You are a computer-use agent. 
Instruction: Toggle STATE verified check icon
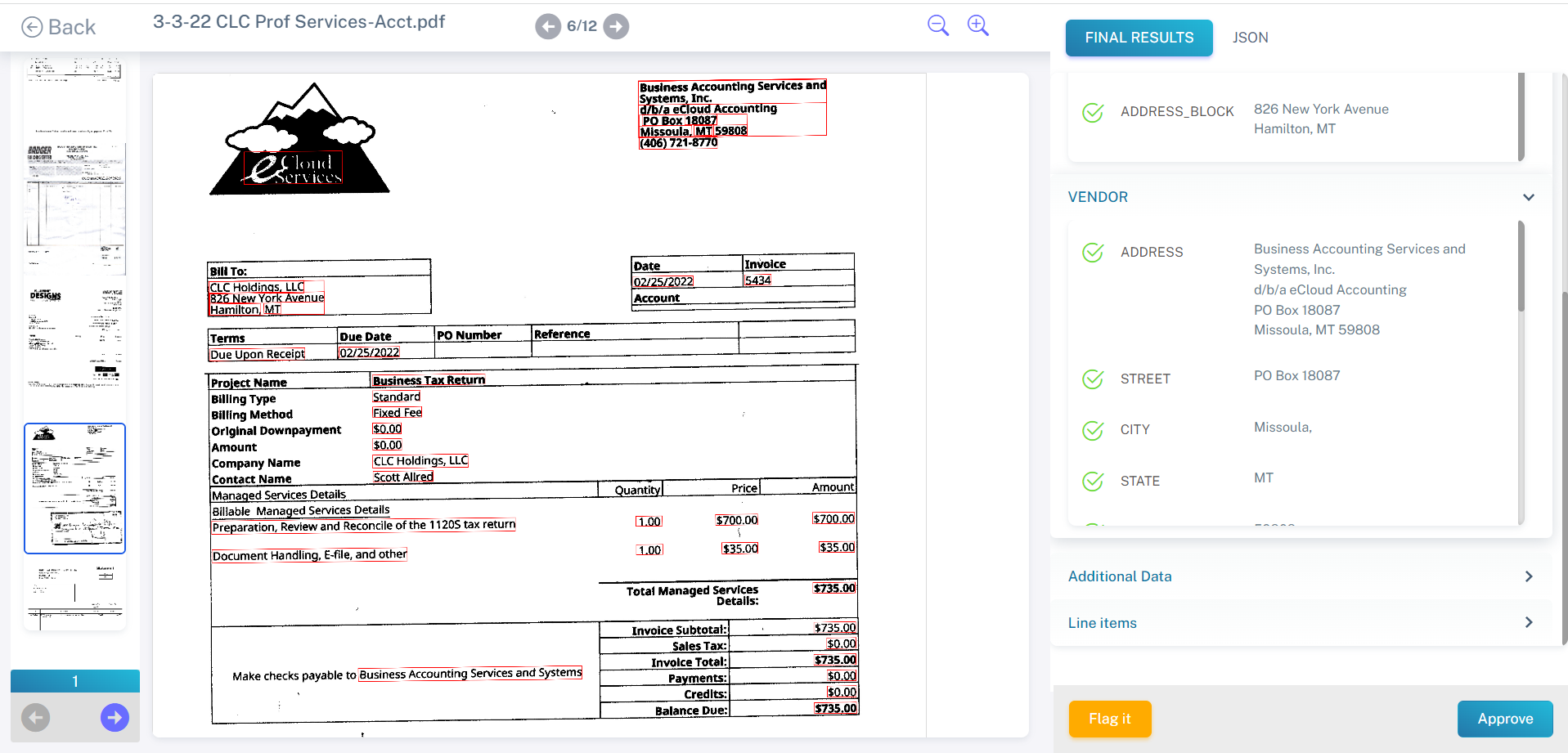point(1093,482)
